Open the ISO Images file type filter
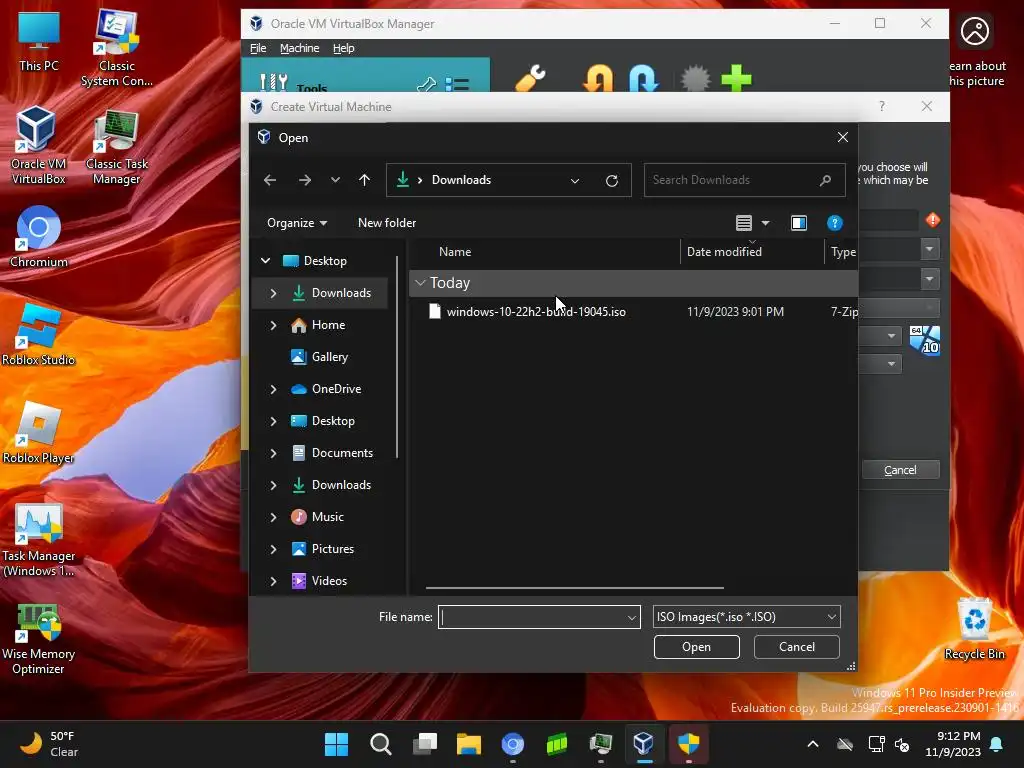1024x768 pixels. (746, 617)
